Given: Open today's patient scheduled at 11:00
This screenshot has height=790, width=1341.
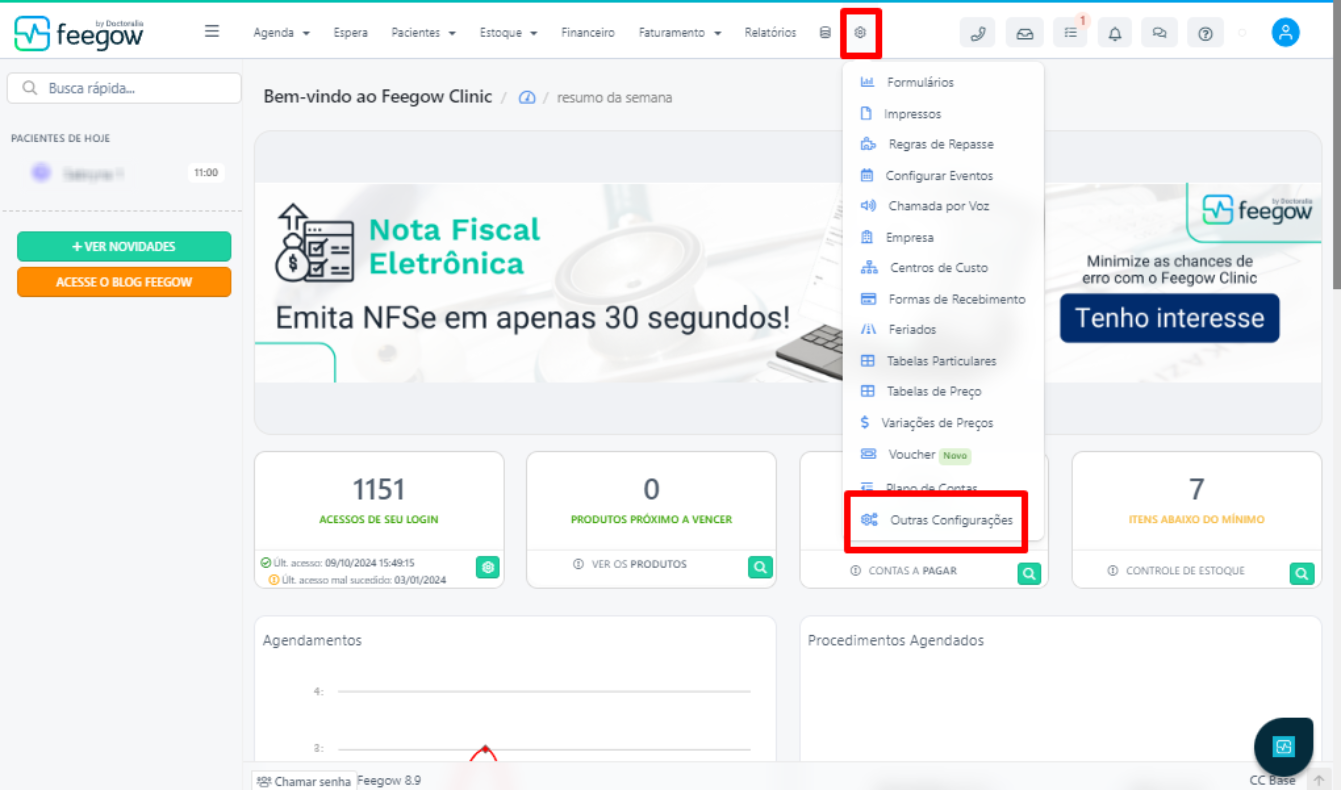Looking at the screenshot, I should [124, 173].
